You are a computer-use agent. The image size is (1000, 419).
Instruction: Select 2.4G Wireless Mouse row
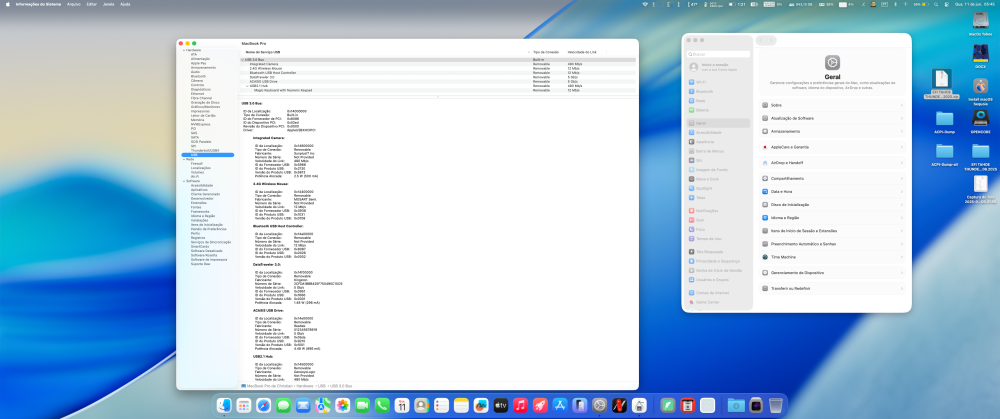point(438,68)
